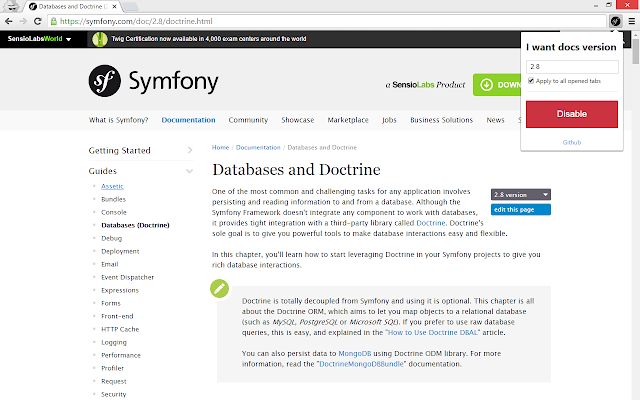This screenshot has height=400, width=640.
Task: Open the Jobs menu item
Action: [x=389, y=120]
